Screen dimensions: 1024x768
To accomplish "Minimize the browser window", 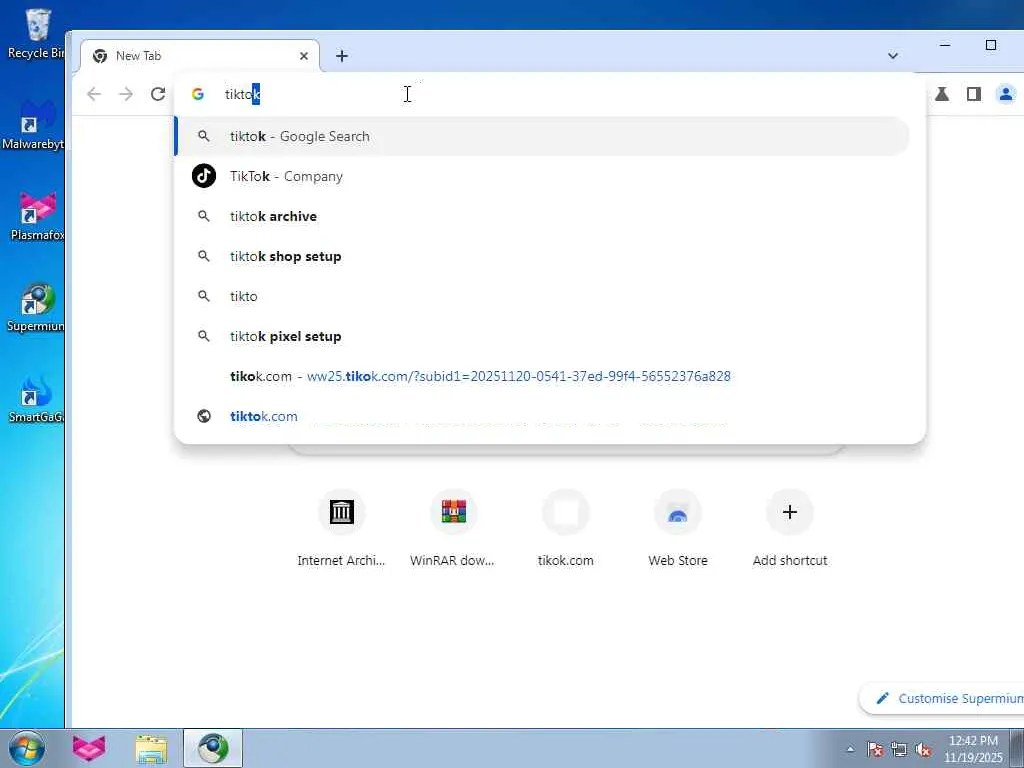I will pyautogui.click(x=944, y=45).
